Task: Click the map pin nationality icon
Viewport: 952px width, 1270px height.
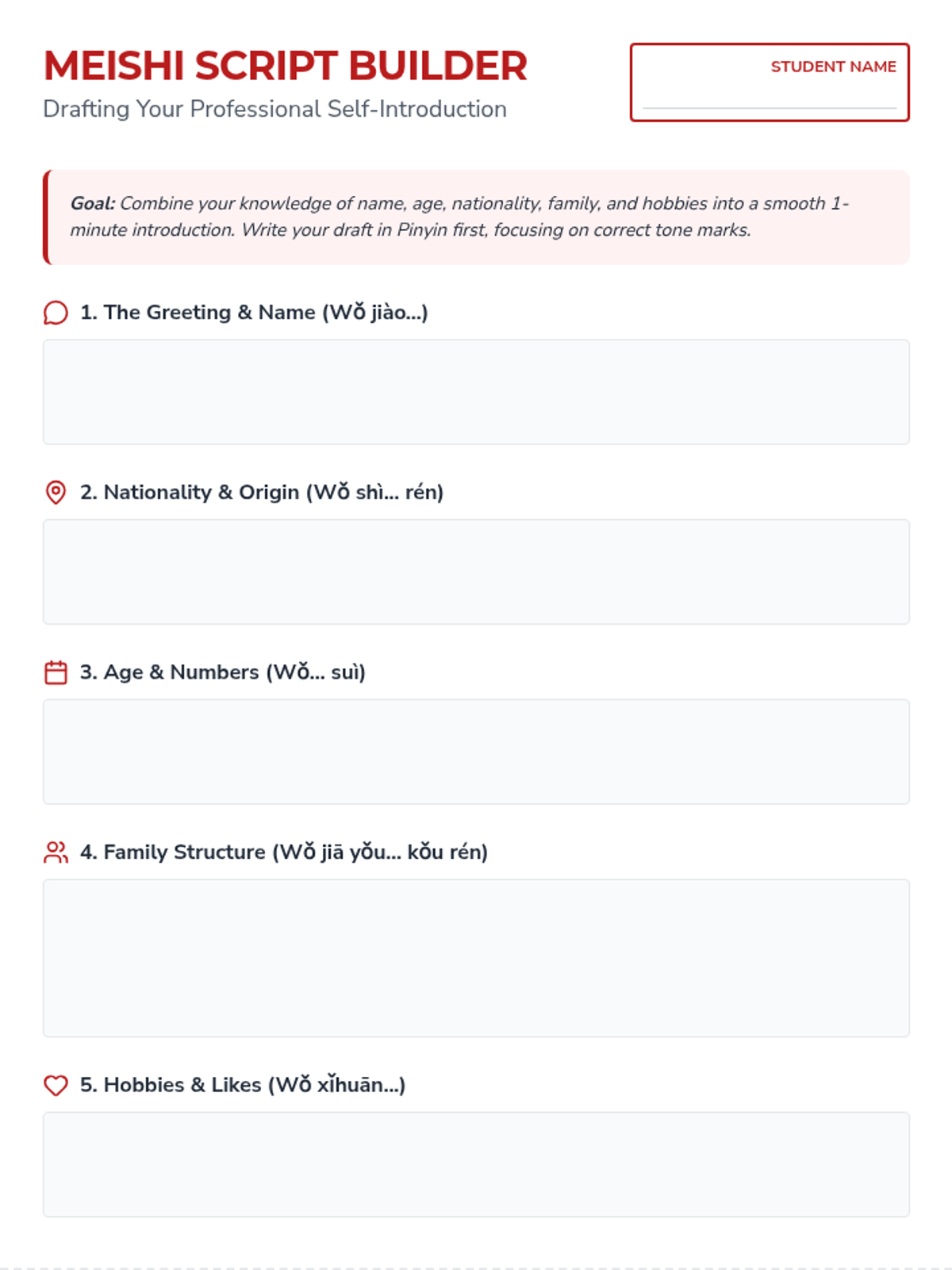Action: pyautogui.click(x=56, y=492)
